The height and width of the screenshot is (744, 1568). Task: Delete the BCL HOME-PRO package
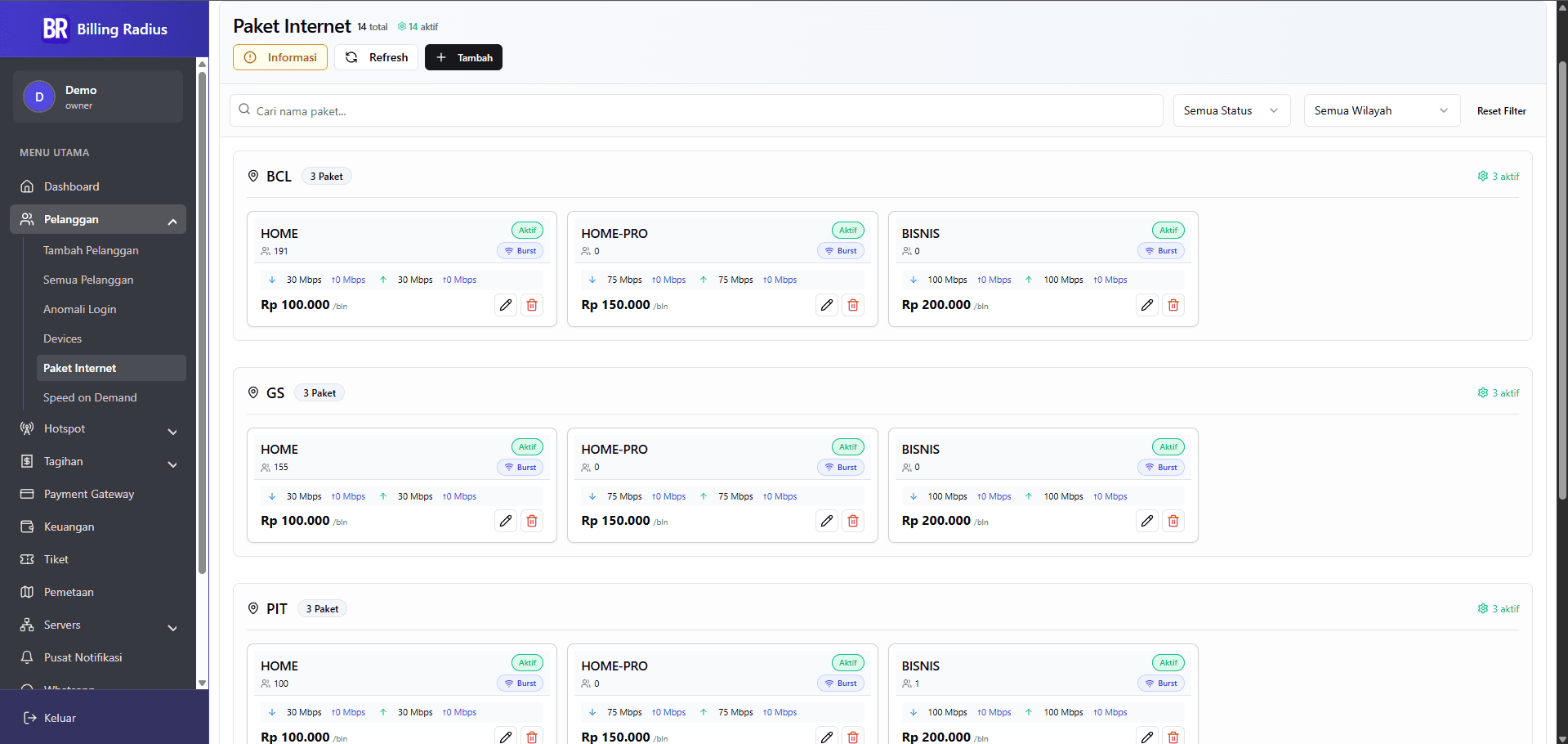tap(853, 305)
